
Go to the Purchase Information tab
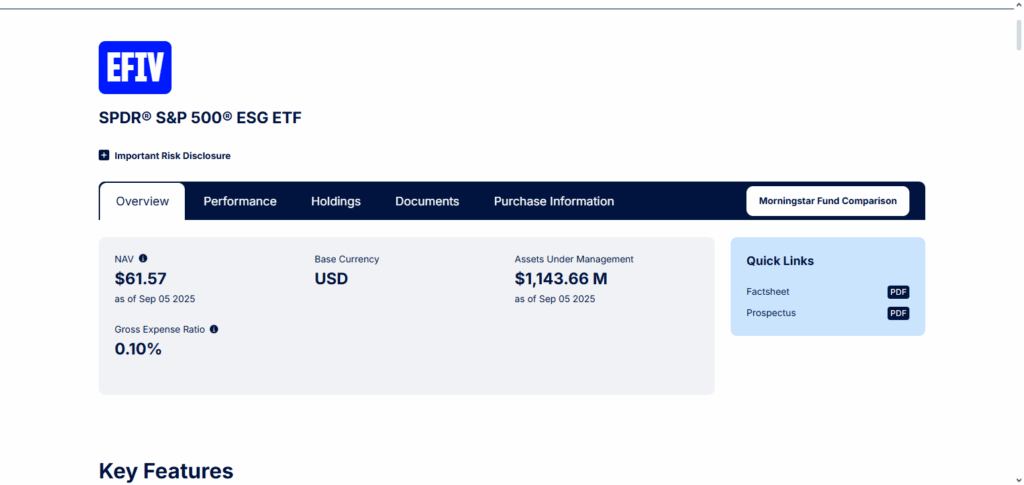554,201
